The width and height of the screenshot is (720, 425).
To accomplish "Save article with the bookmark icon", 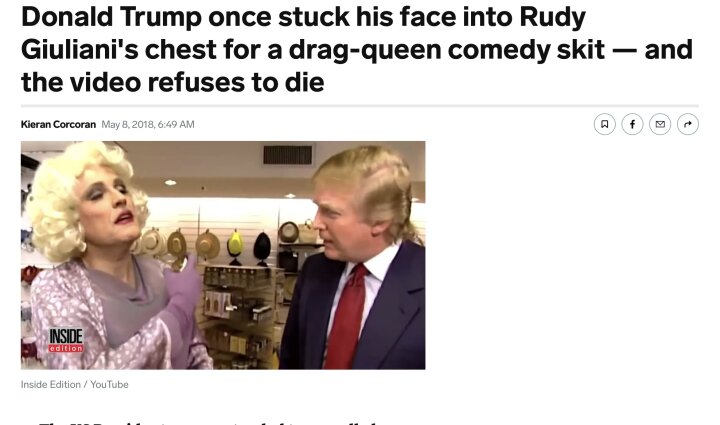I will (x=604, y=124).
